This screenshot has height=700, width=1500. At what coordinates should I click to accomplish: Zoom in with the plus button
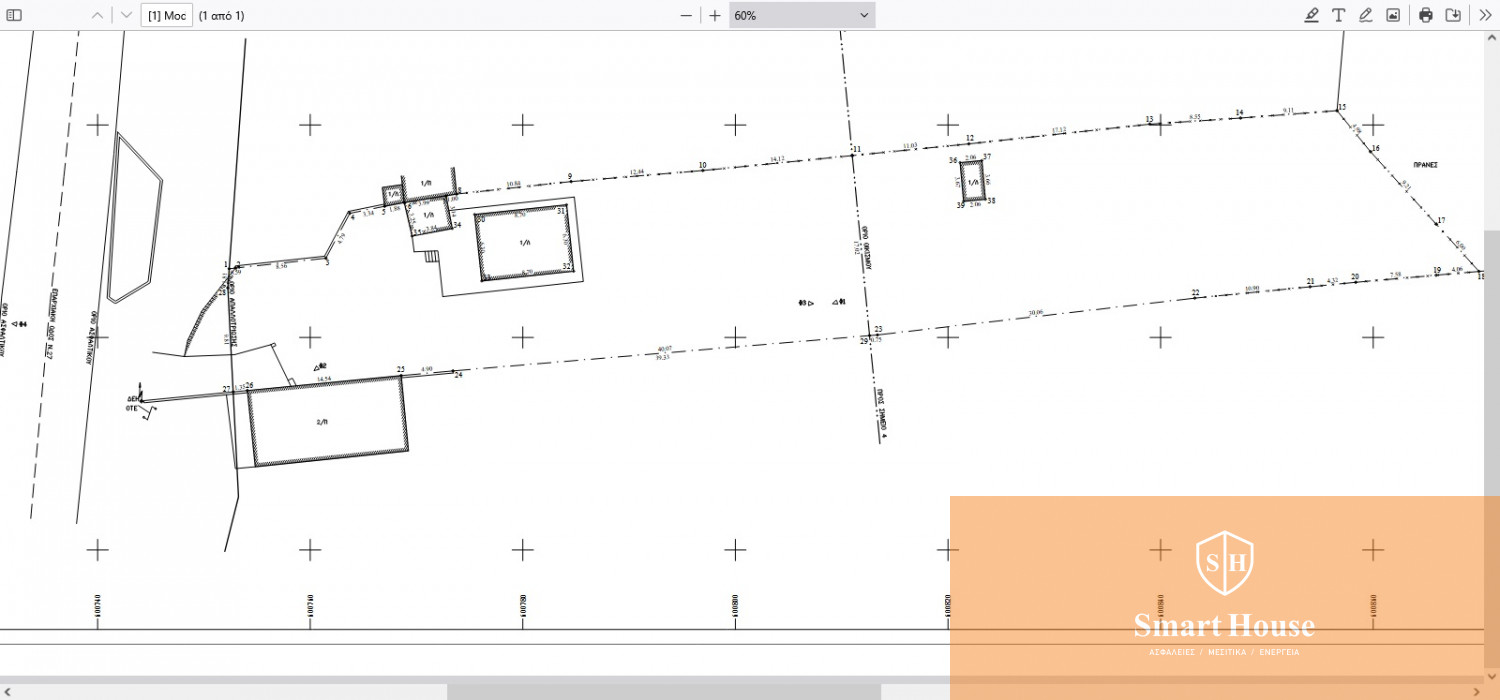tap(715, 15)
